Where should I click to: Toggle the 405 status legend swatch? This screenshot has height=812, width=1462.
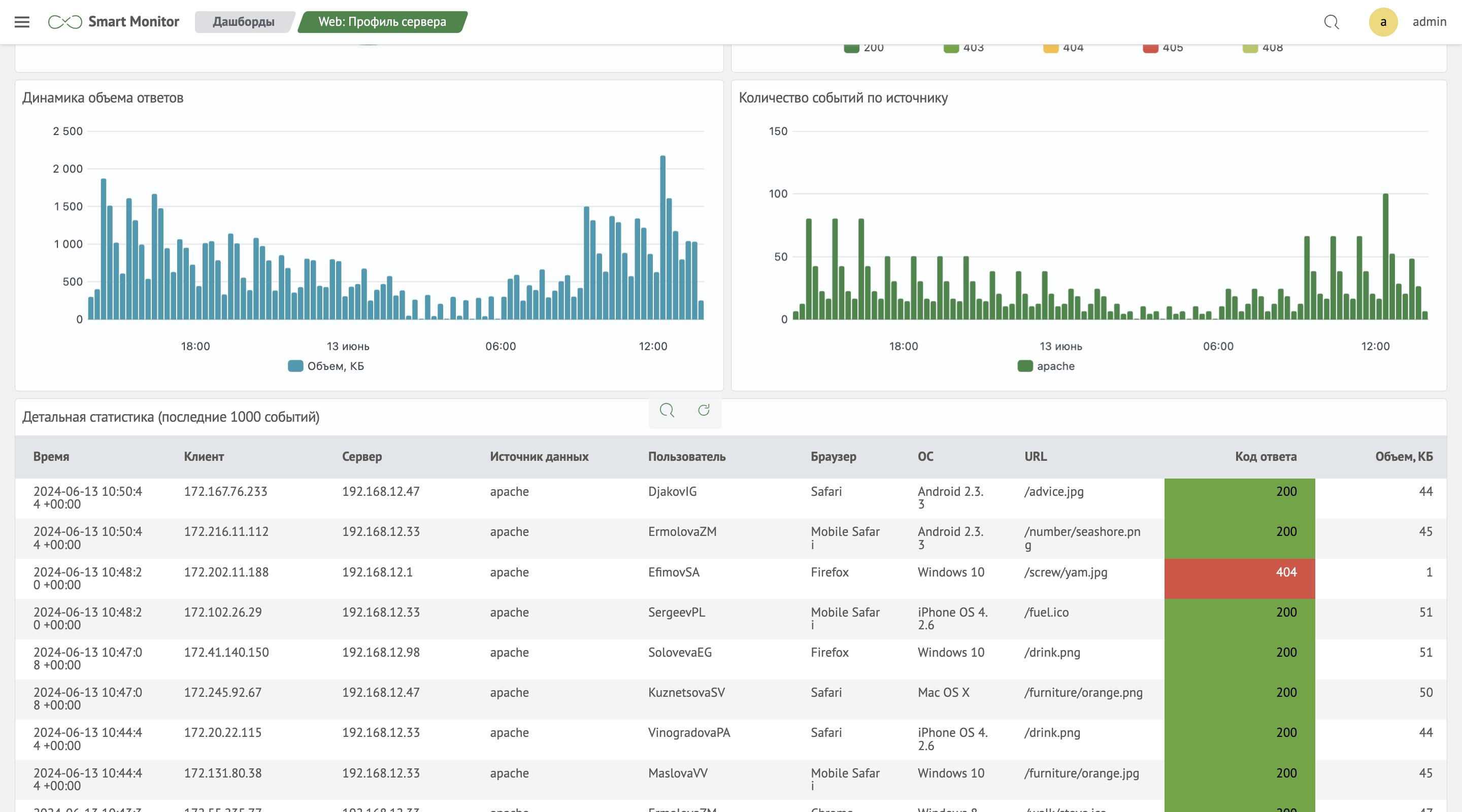(x=1150, y=48)
